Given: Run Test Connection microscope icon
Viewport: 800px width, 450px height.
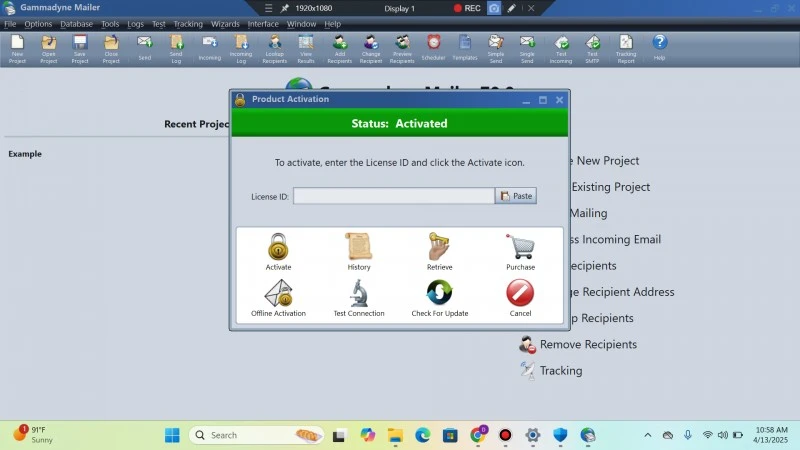Looking at the screenshot, I should pyautogui.click(x=358, y=294).
